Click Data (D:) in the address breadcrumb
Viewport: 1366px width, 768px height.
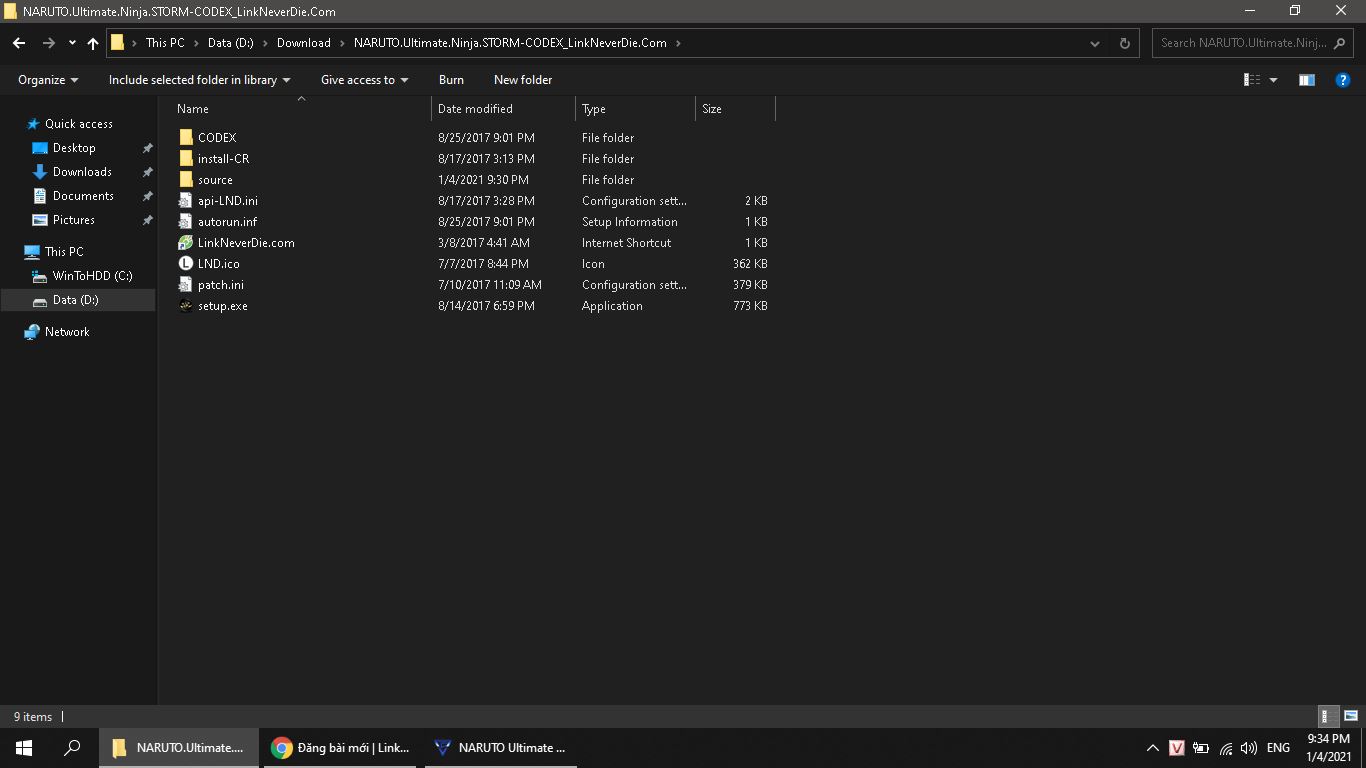232,43
